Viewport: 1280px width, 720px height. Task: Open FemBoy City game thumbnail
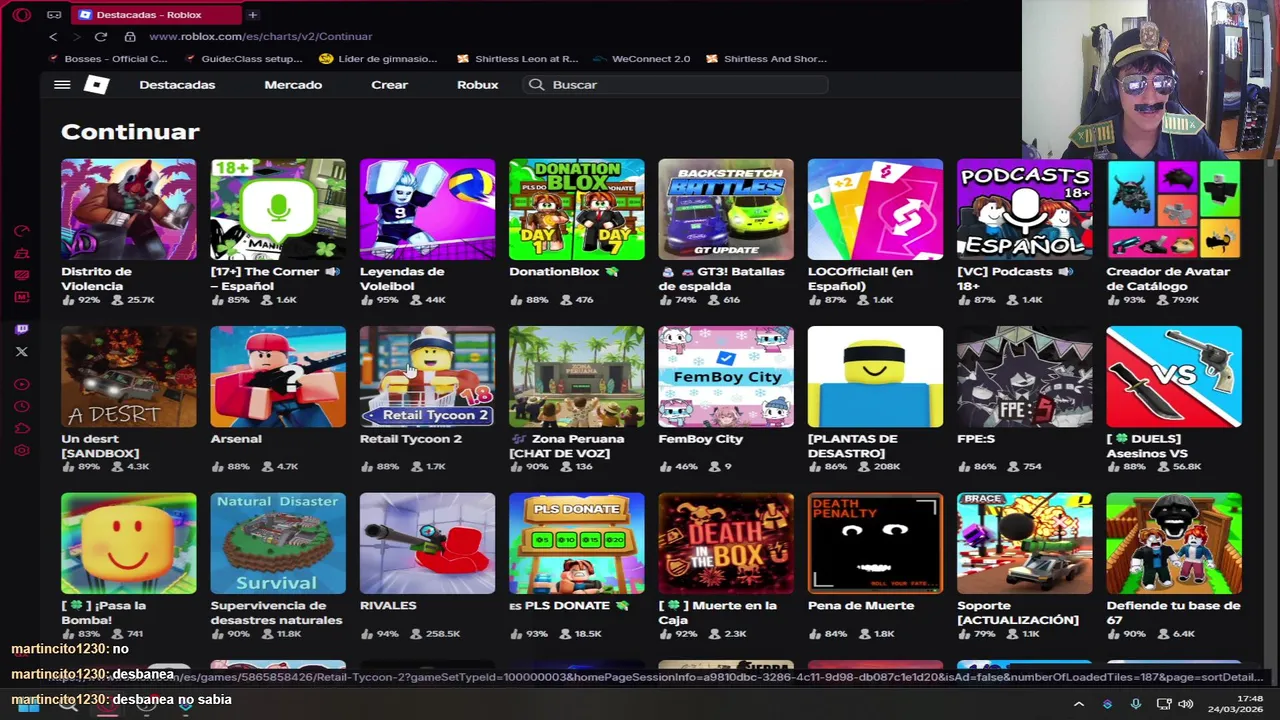(x=726, y=376)
